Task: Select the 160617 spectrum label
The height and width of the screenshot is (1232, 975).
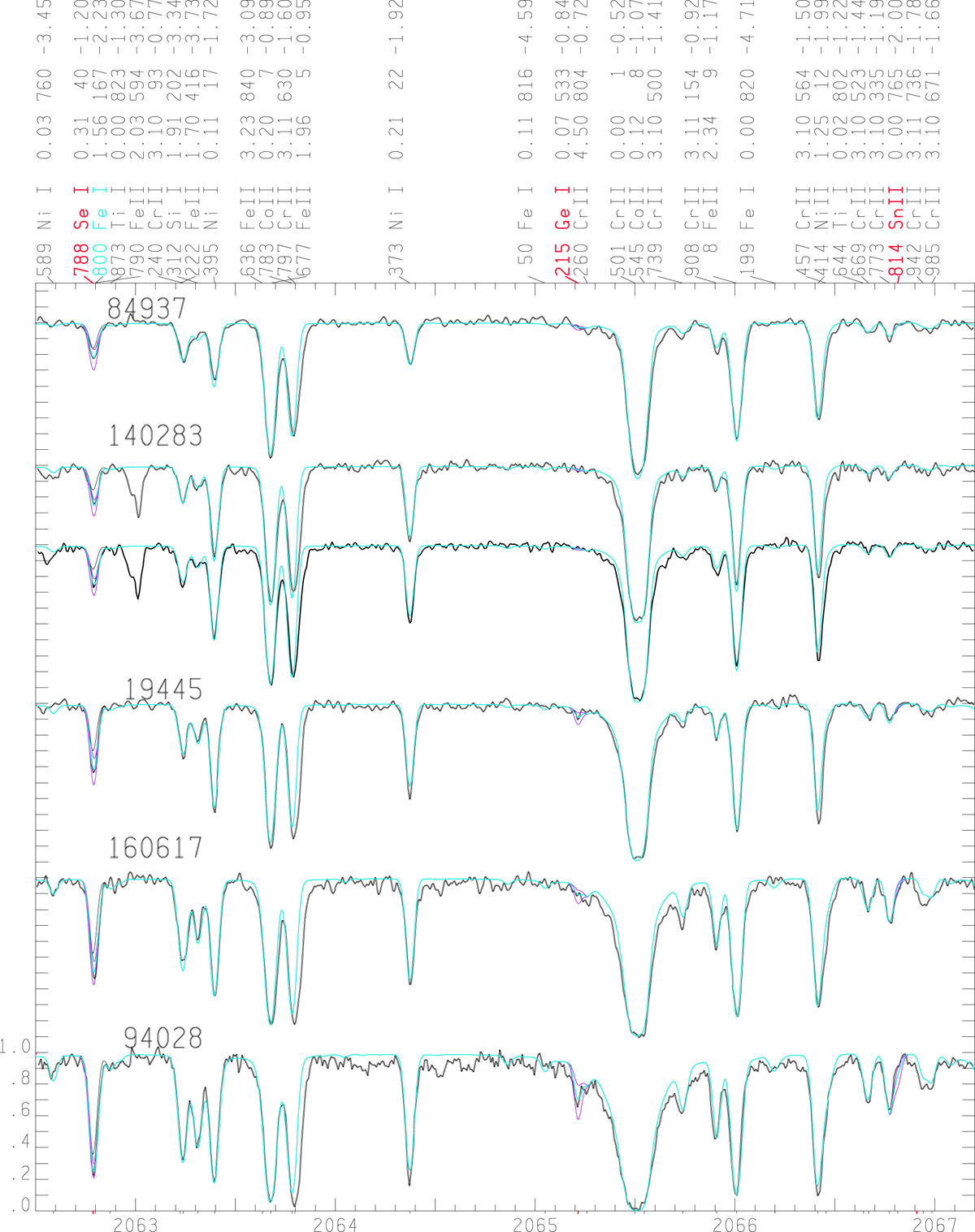Action: click(x=155, y=848)
